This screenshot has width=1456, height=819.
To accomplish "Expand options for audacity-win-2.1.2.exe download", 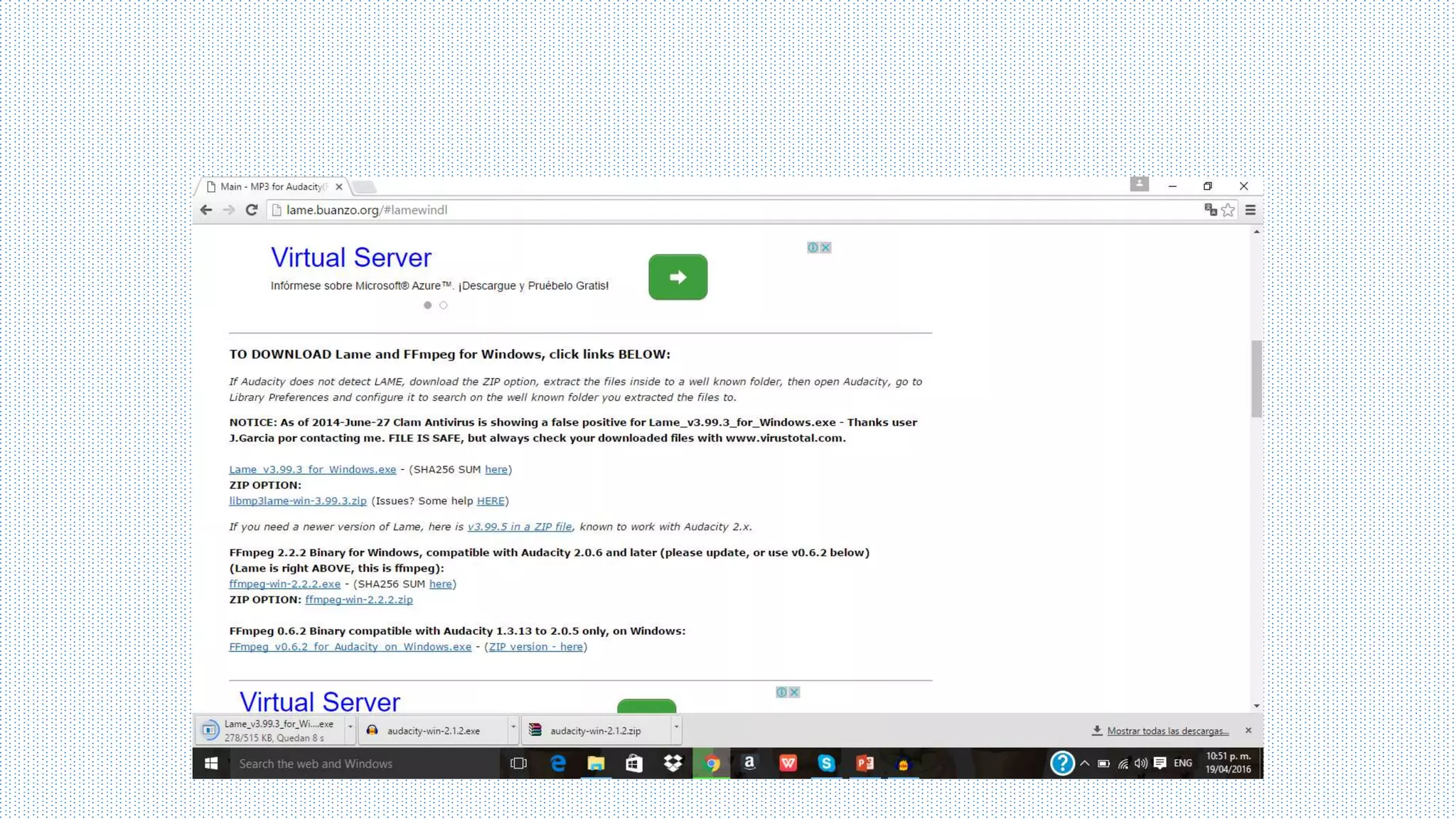I will pyautogui.click(x=513, y=728).
